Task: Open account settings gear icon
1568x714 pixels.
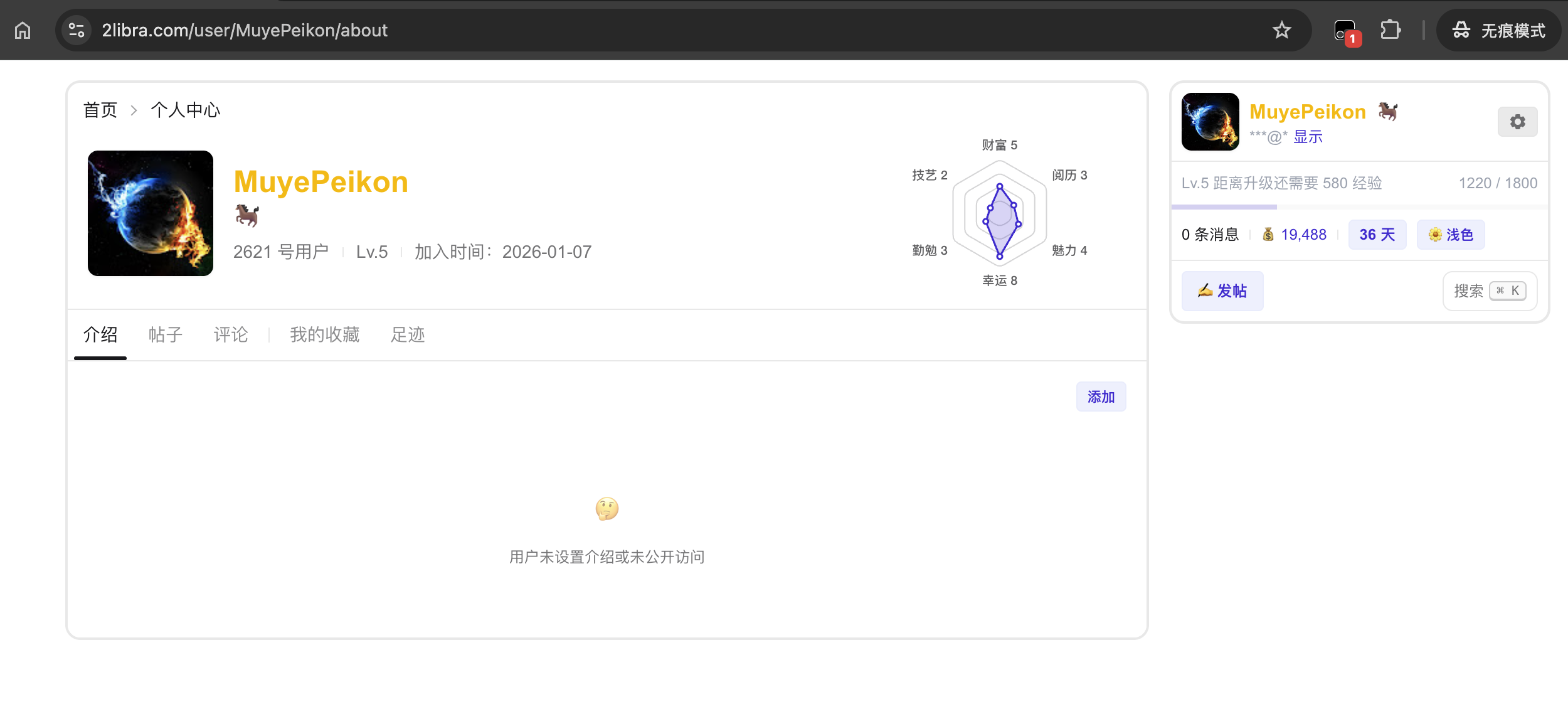Action: [1517, 122]
